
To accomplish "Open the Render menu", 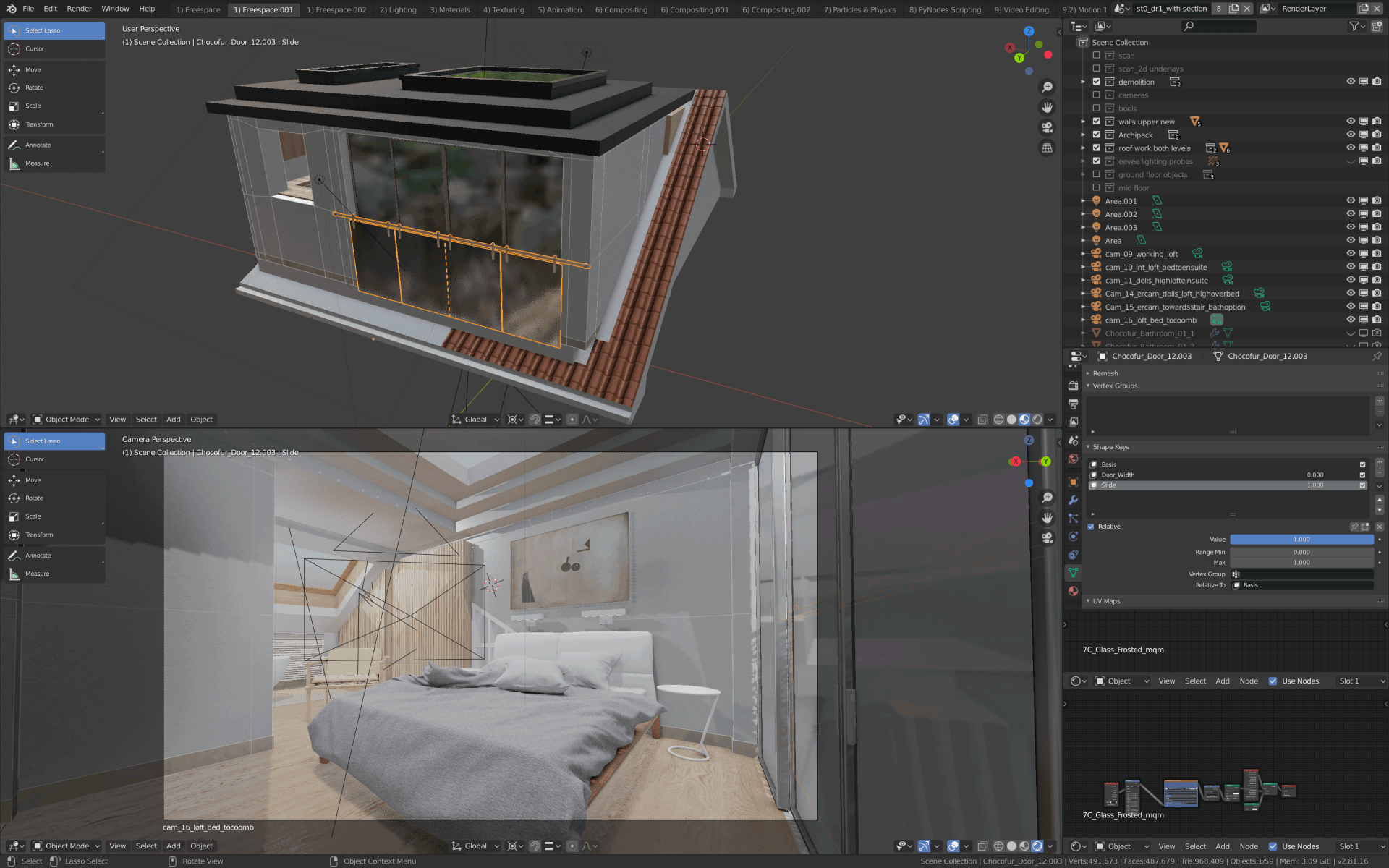I will (x=79, y=9).
